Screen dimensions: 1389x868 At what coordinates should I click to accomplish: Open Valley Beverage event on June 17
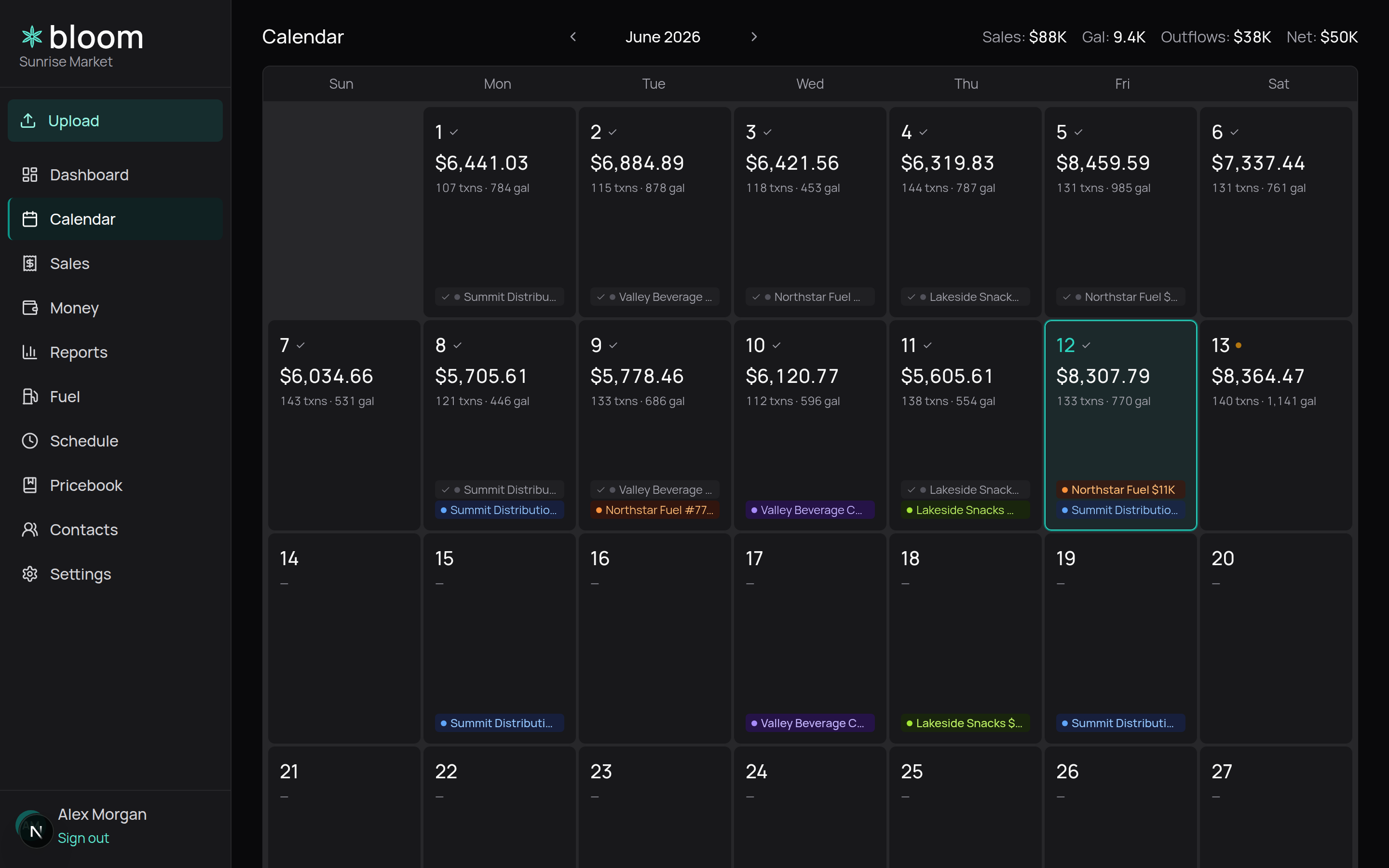810,723
